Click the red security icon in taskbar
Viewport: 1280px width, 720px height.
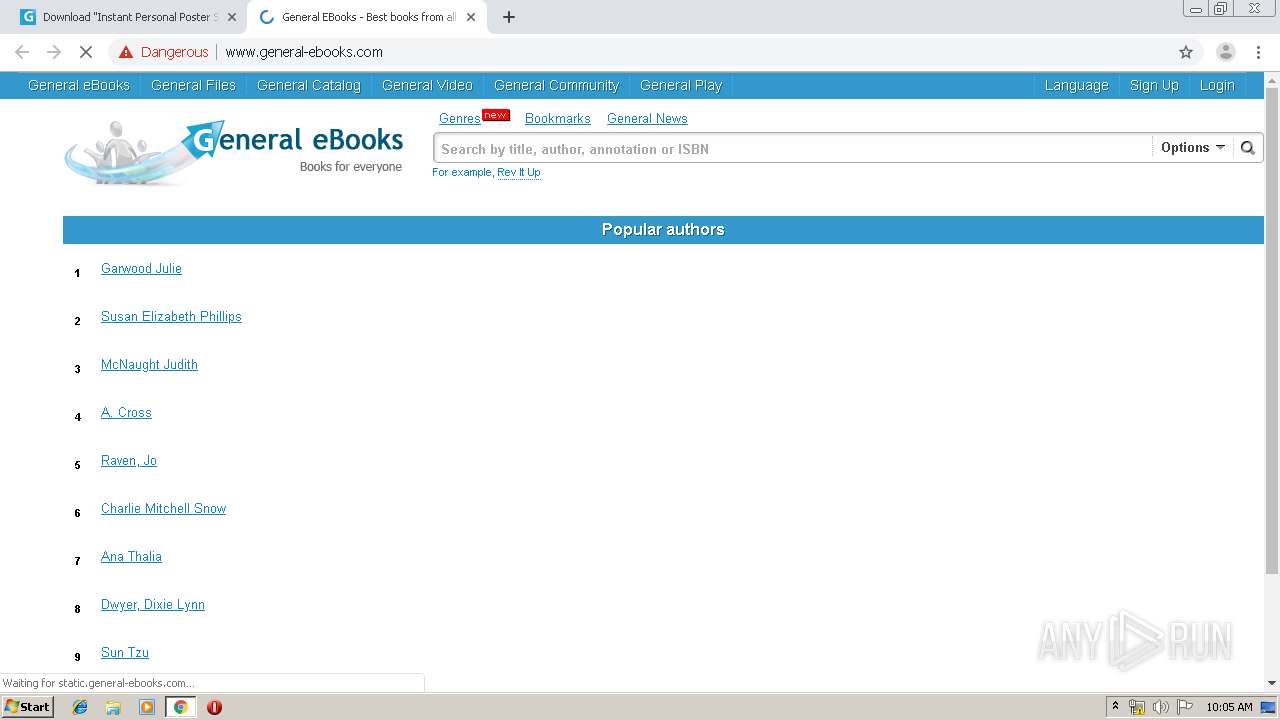click(214, 707)
